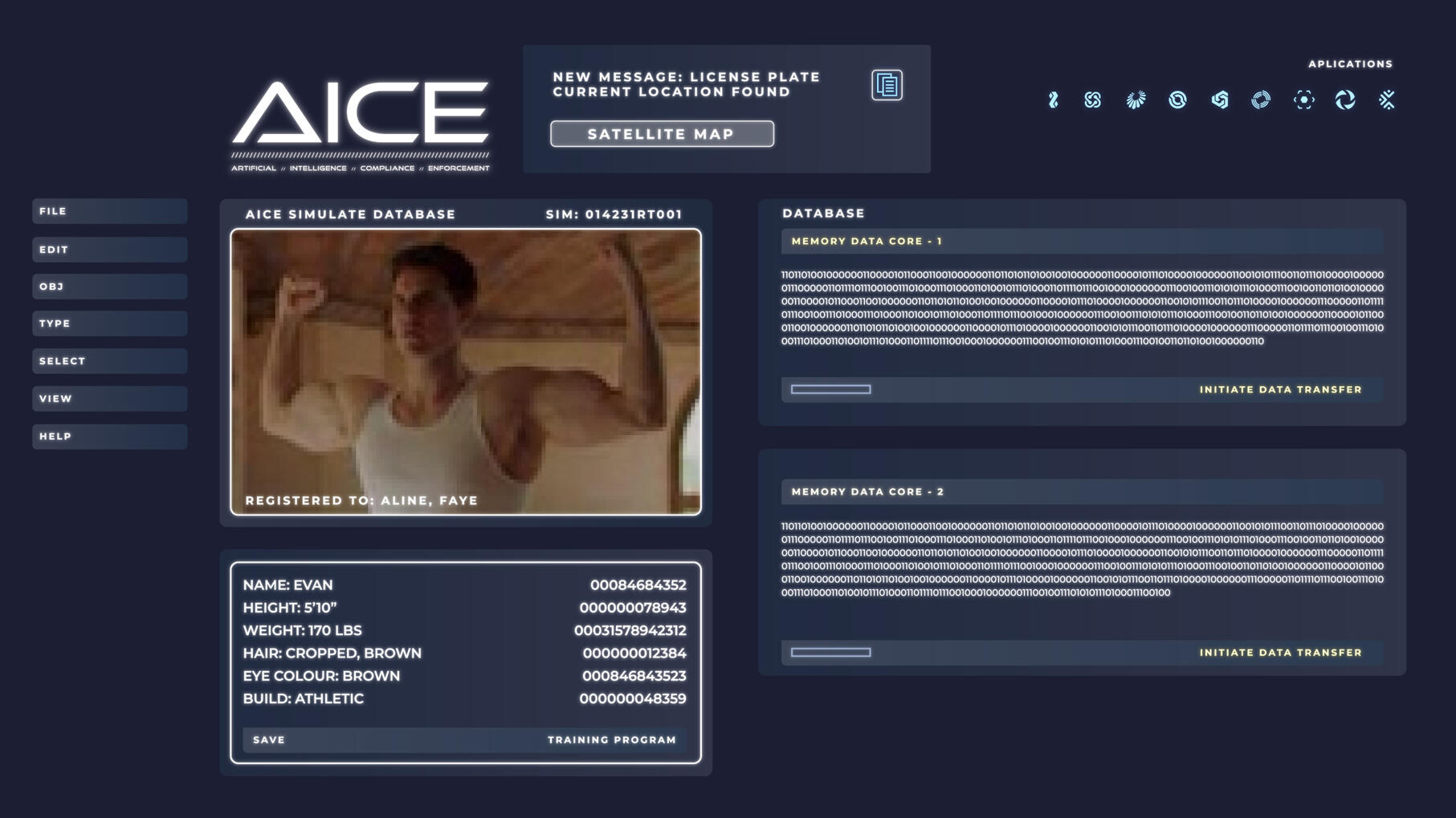Open the SATELLITE MAP
The image size is (1456, 818).
pyautogui.click(x=661, y=133)
